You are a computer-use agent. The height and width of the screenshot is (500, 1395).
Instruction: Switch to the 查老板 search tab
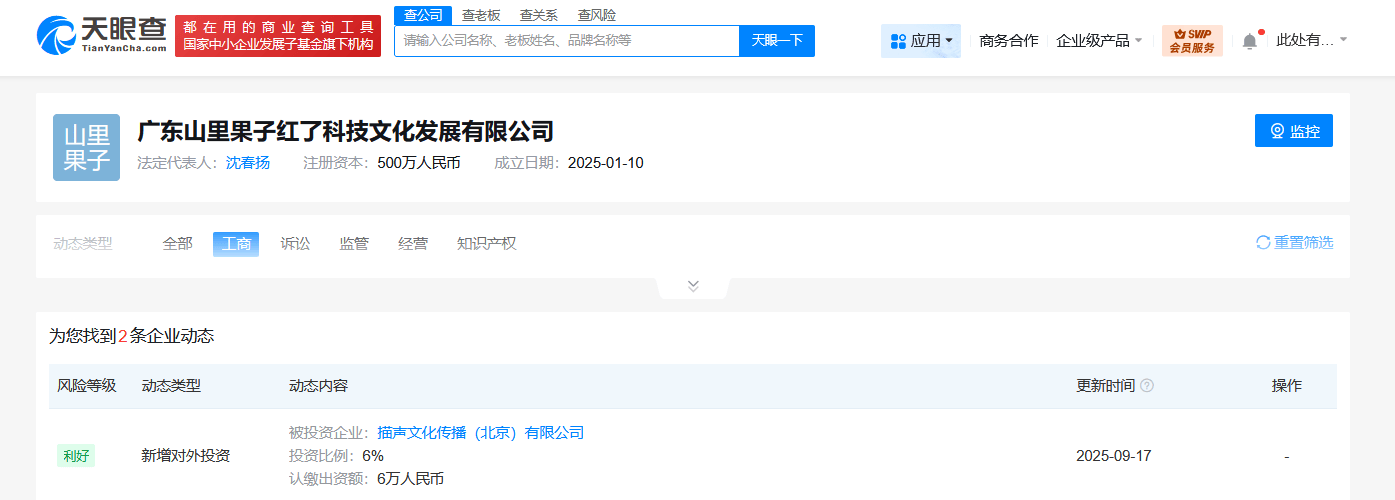[x=481, y=15]
